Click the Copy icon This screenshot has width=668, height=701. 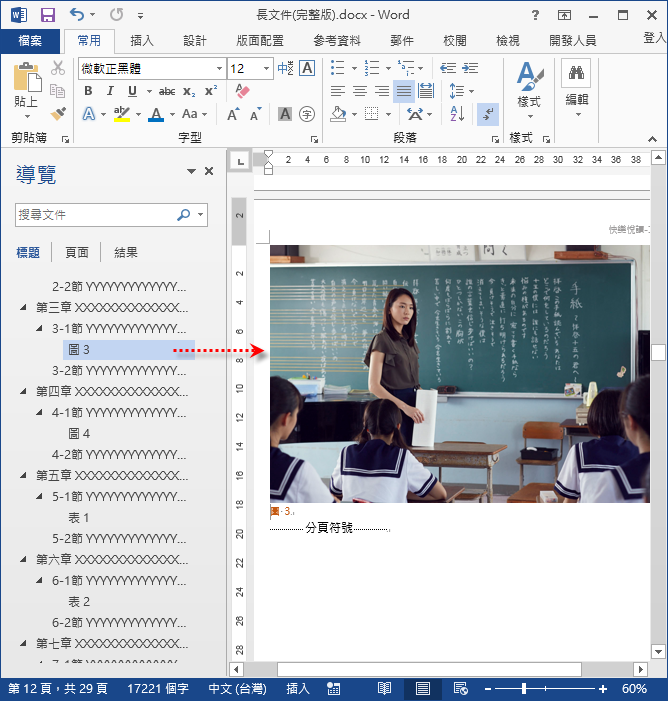click(58, 91)
